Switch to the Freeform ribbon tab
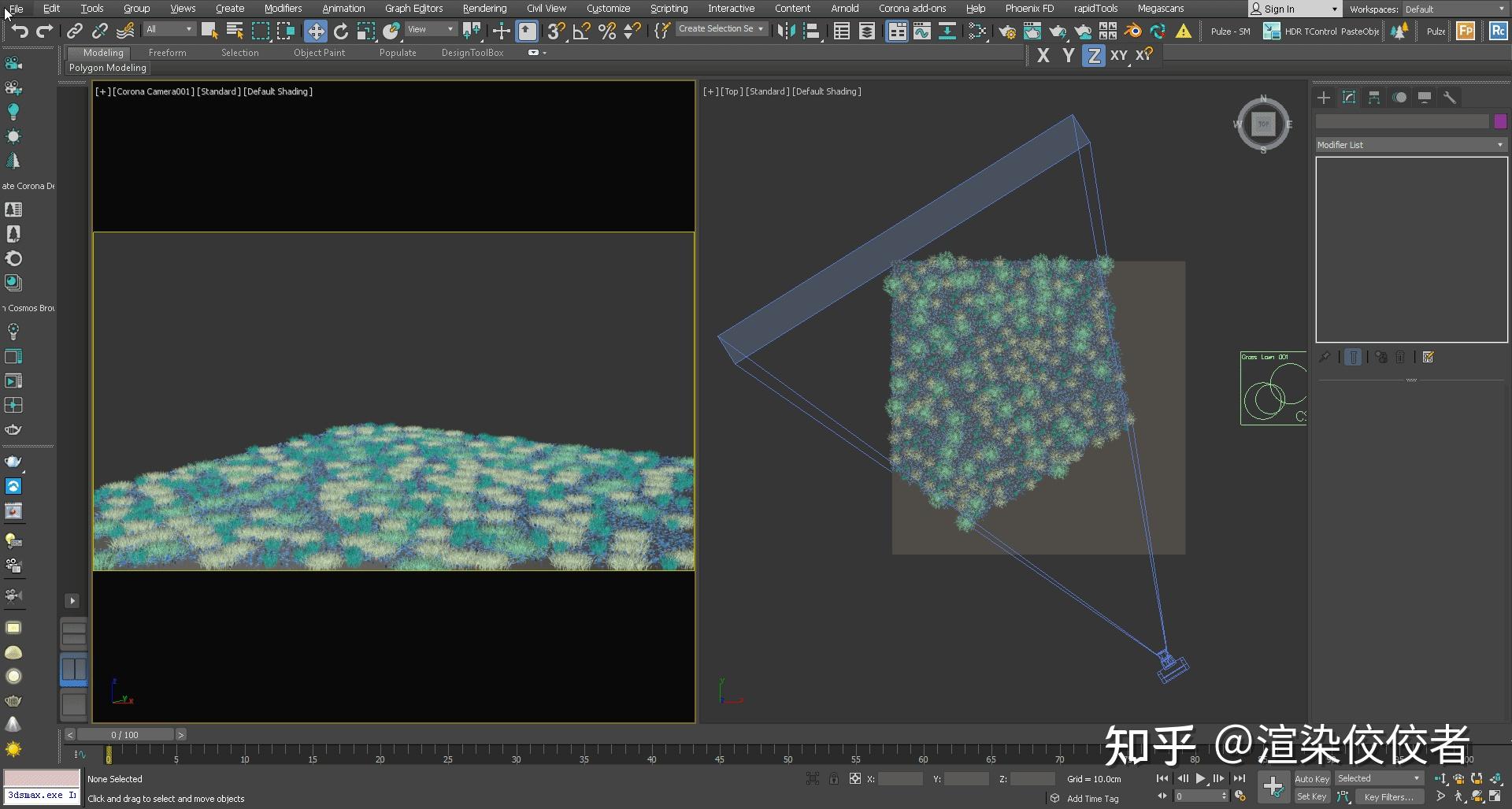 [x=167, y=53]
